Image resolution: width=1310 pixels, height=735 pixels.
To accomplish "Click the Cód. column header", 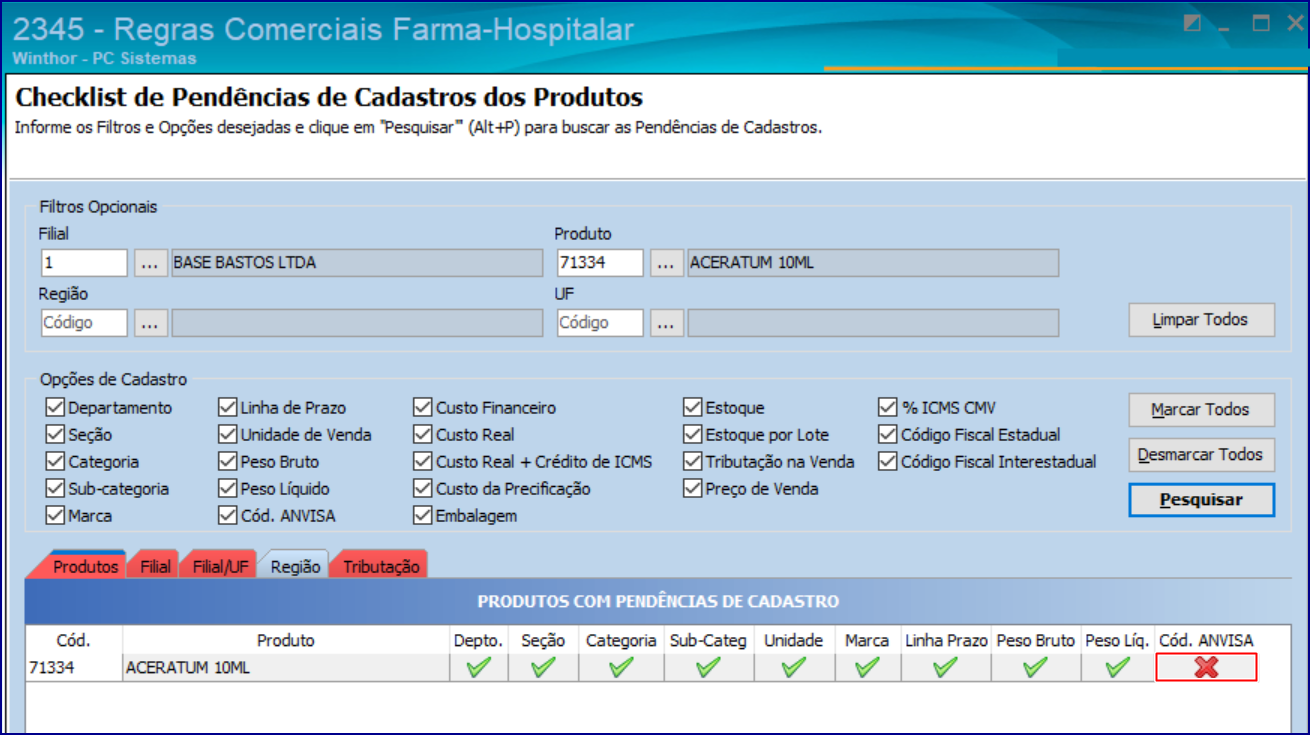I will 74,641.
